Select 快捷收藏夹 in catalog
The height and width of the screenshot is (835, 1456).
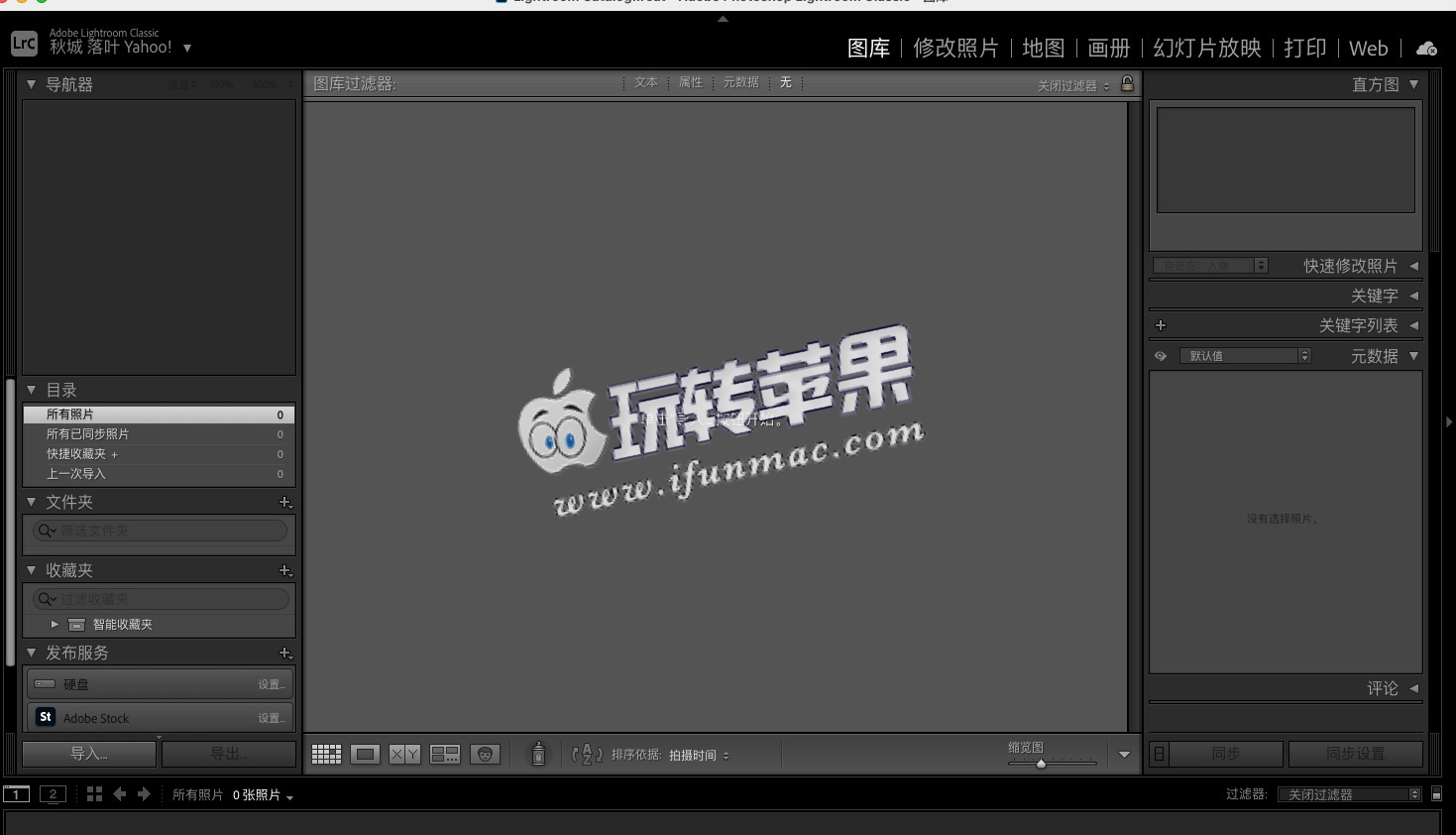(x=159, y=454)
